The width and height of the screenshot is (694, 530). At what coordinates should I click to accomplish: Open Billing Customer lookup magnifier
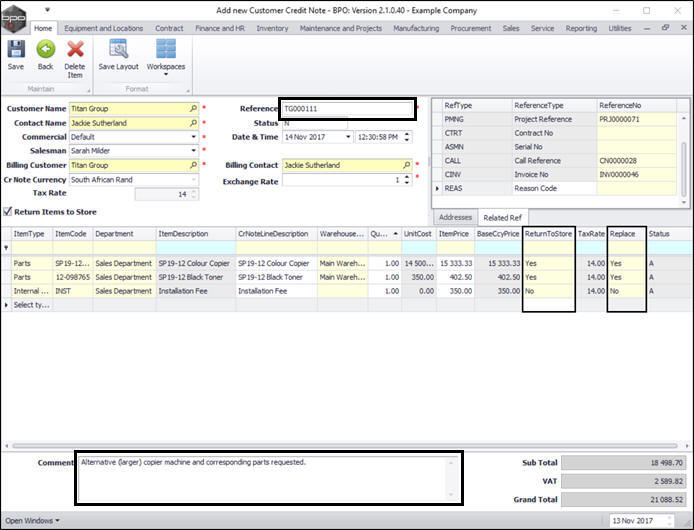[193, 165]
